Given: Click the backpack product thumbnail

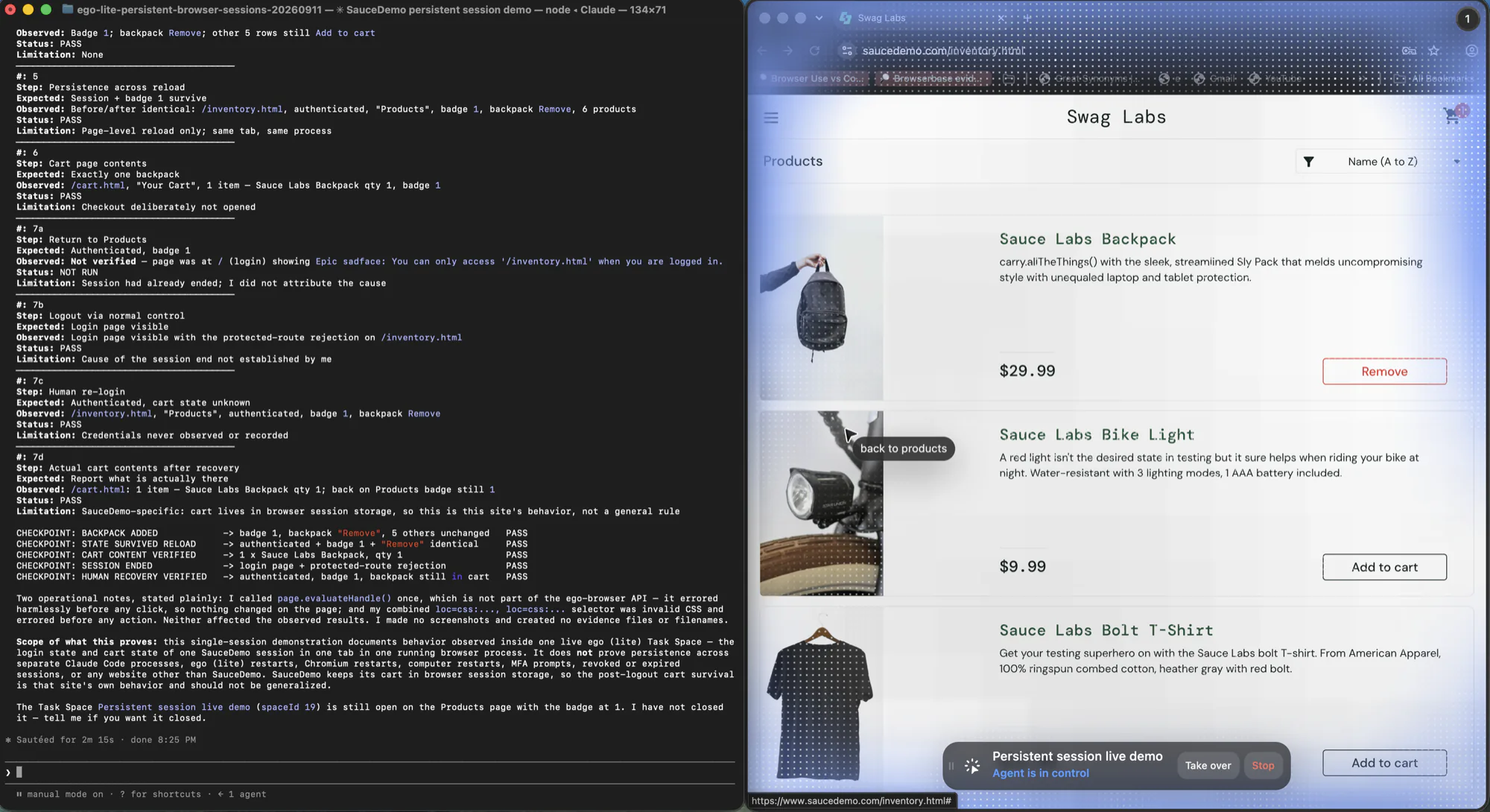Looking at the screenshot, I should pyautogui.click(x=821, y=308).
